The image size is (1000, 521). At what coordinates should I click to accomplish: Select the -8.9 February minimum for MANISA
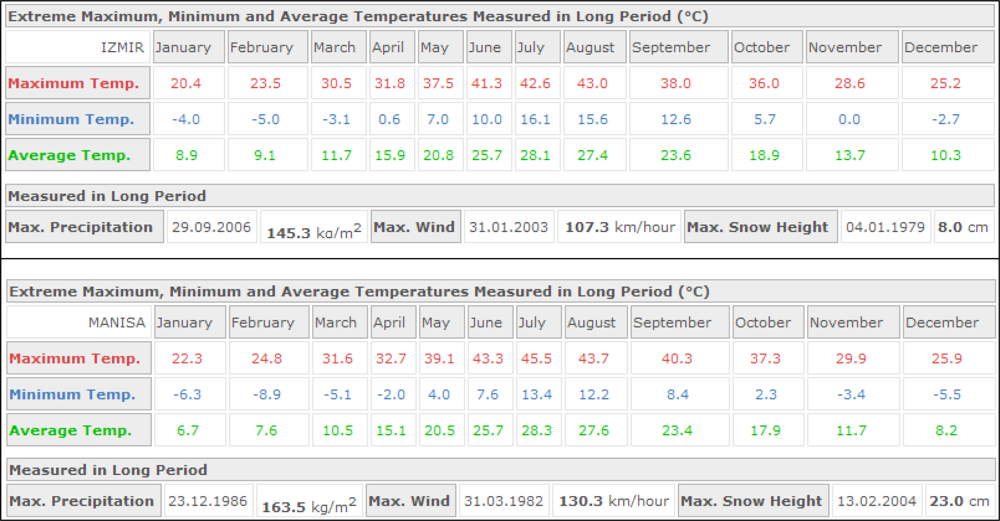[267, 394]
